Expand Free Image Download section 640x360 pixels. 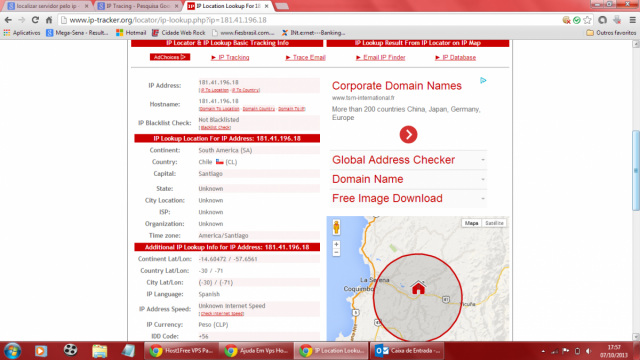pos(408,198)
